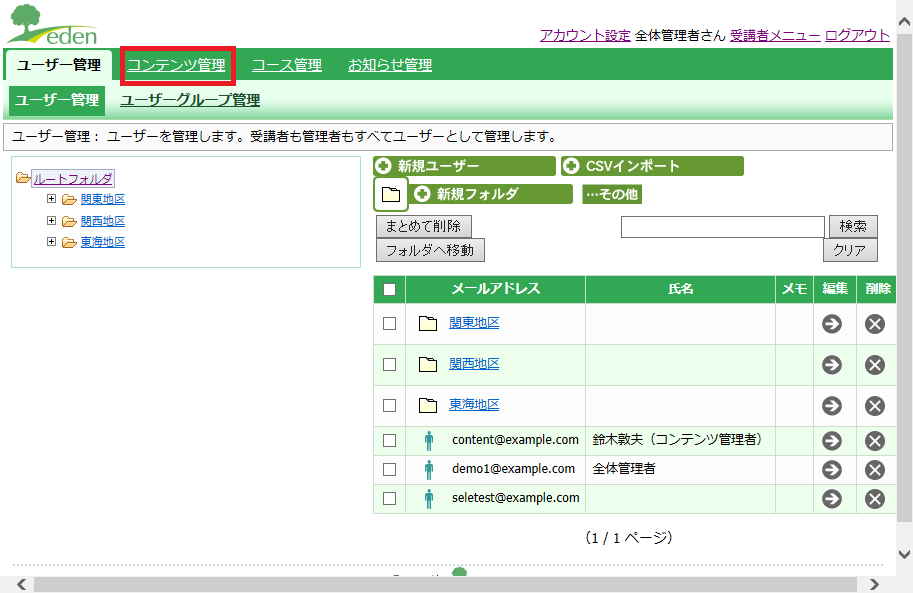Check the box for demo1@example.com
The height and width of the screenshot is (593, 913).
point(390,470)
